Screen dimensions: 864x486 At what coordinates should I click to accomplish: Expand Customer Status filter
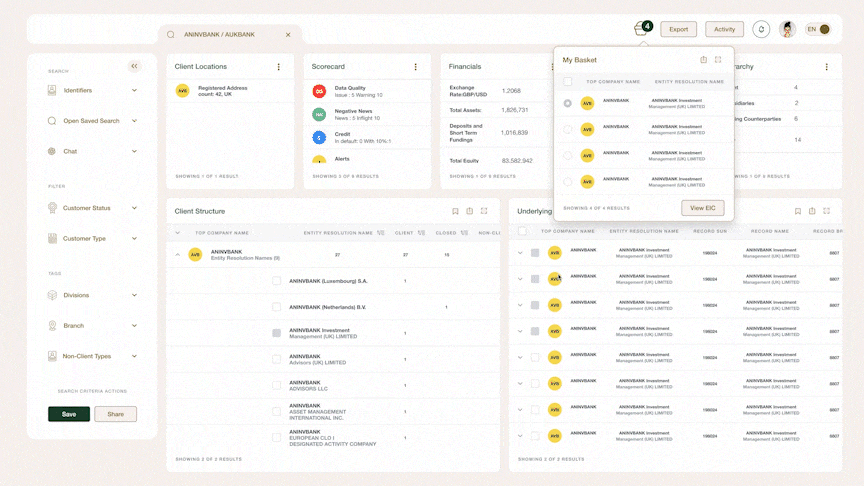(134, 208)
